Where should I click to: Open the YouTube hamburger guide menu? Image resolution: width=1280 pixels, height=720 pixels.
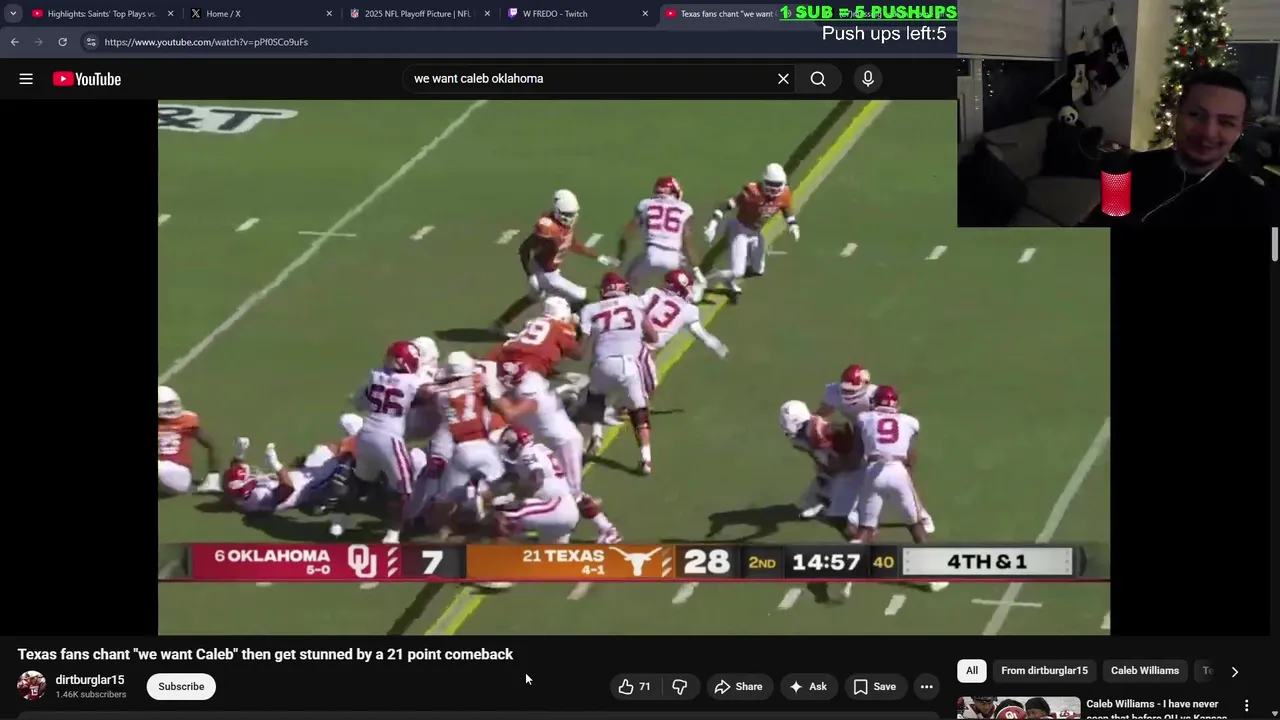[26, 79]
